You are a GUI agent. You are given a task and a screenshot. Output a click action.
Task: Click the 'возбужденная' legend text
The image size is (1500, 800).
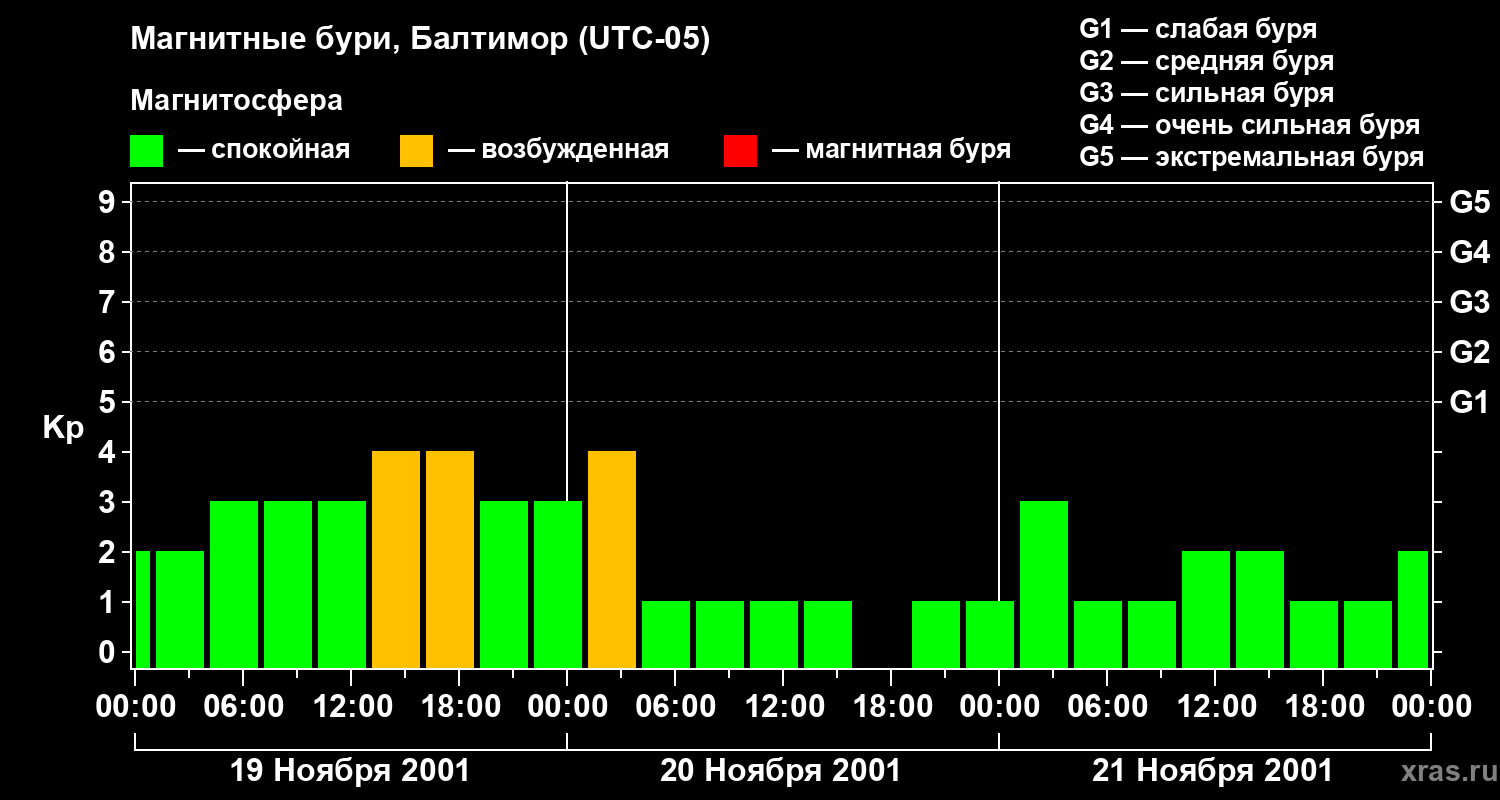coord(575,150)
